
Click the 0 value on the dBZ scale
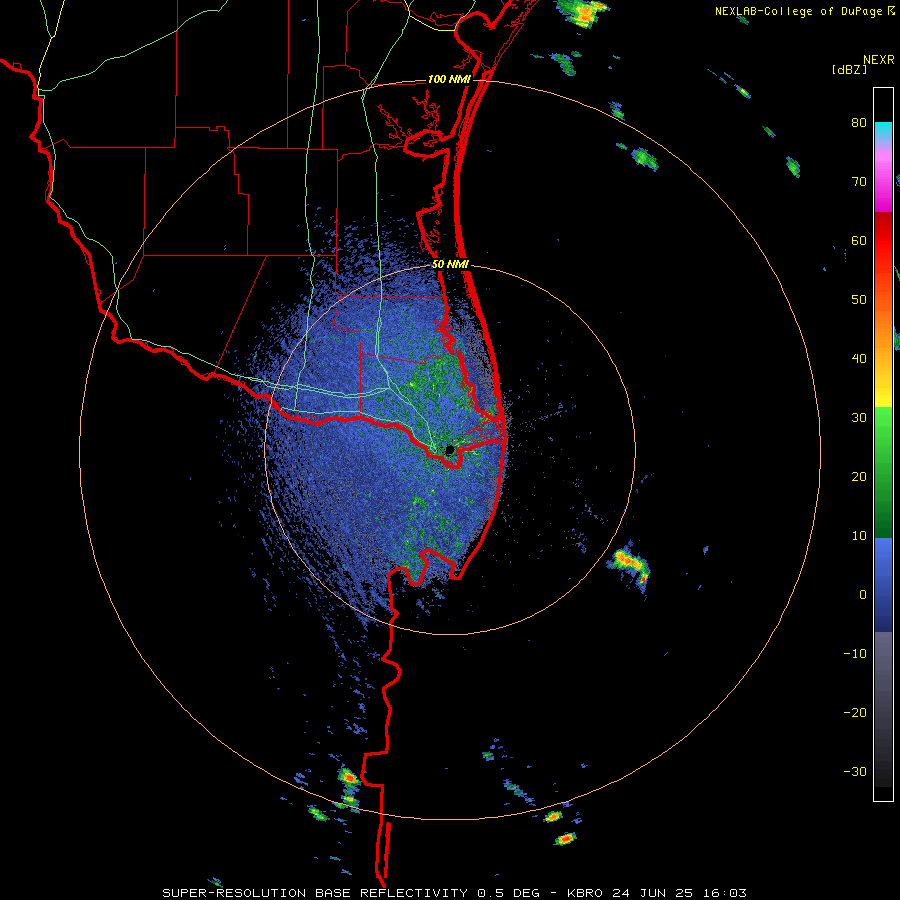click(863, 595)
